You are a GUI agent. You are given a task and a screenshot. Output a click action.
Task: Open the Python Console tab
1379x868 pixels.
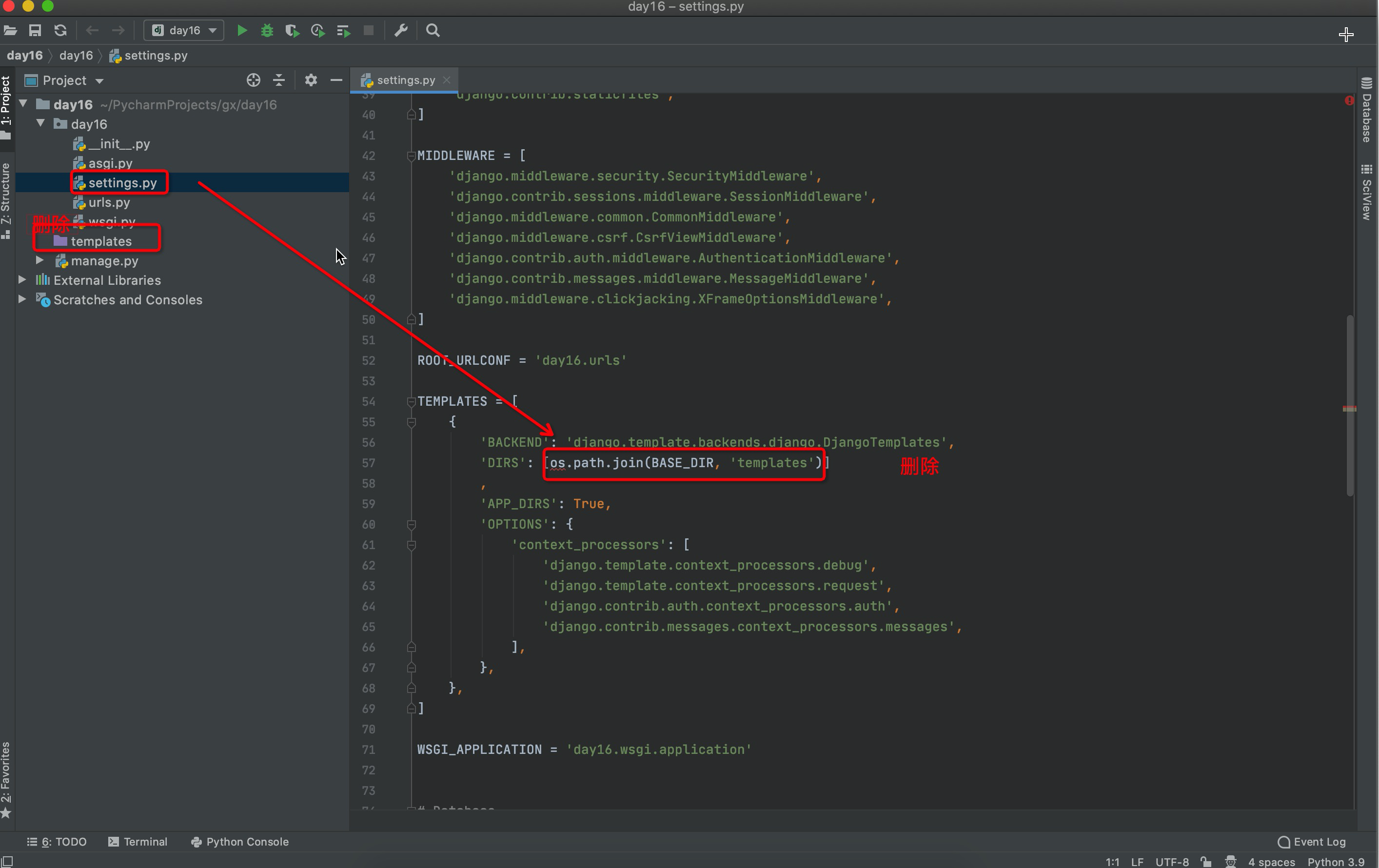(240, 842)
